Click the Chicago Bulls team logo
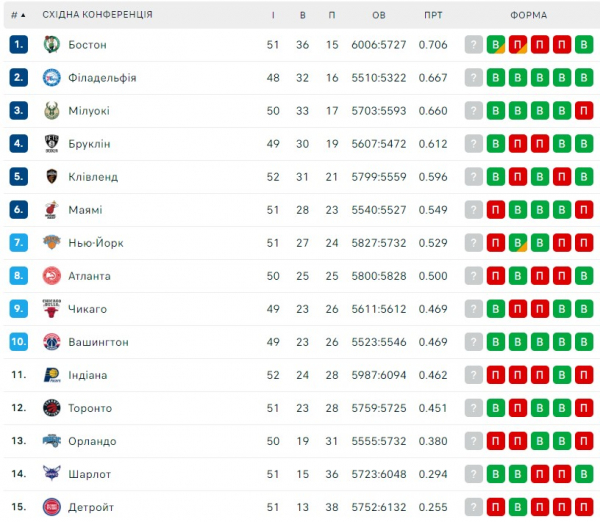The width and height of the screenshot is (600, 522). 52,309
